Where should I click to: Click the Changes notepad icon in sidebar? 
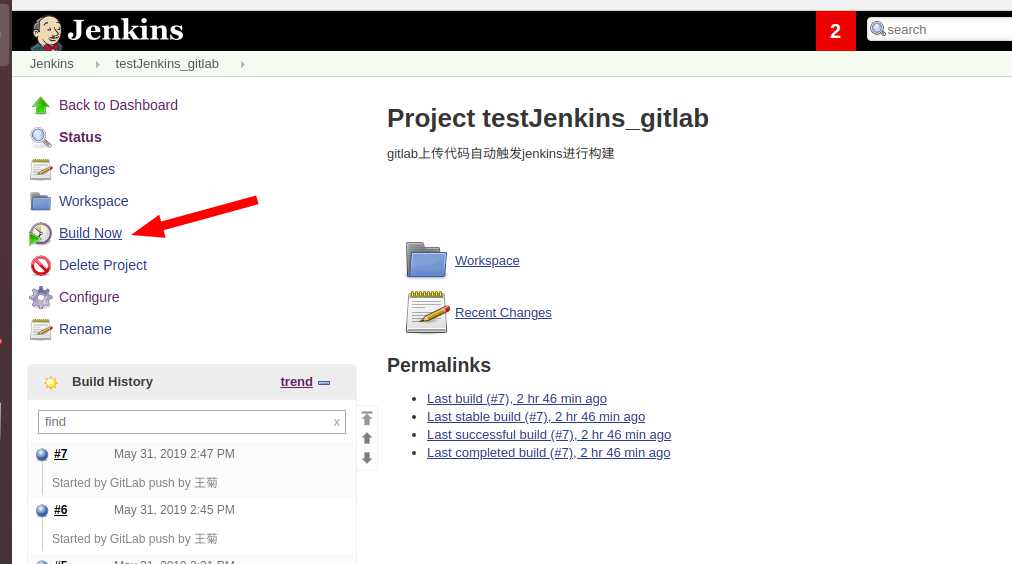(x=41, y=169)
